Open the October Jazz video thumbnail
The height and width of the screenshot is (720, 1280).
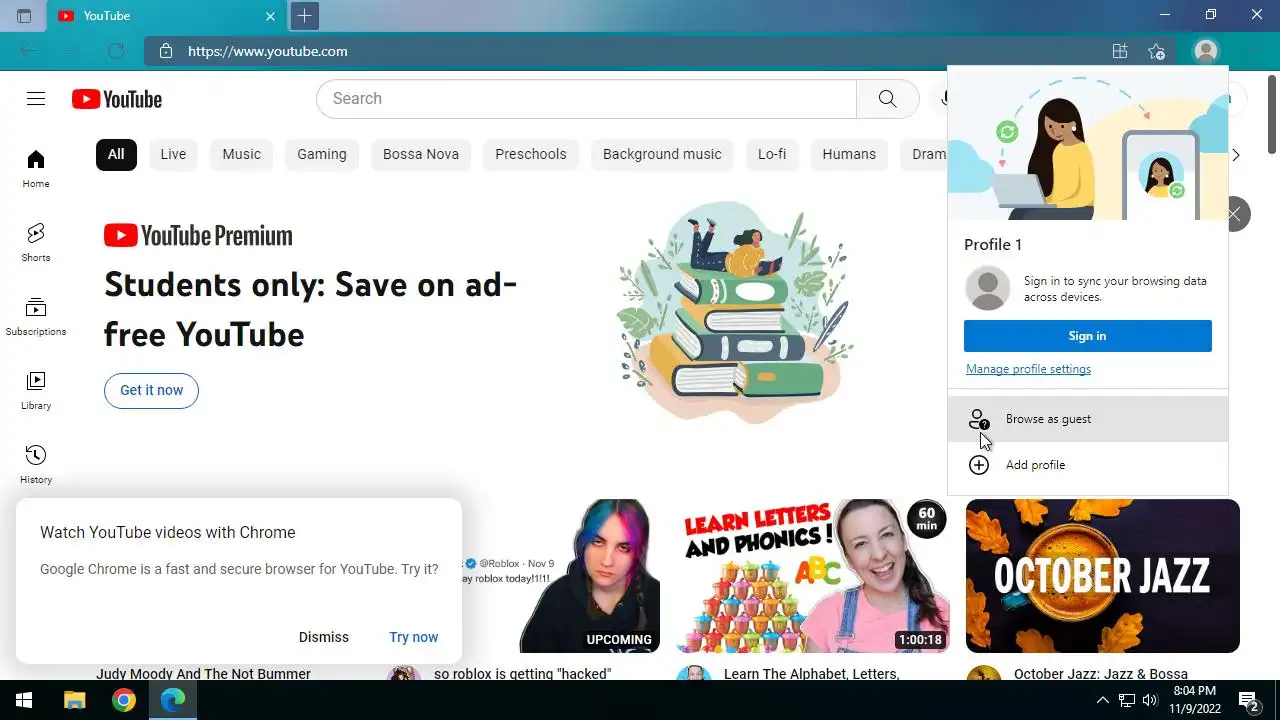pyautogui.click(x=1103, y=576)
